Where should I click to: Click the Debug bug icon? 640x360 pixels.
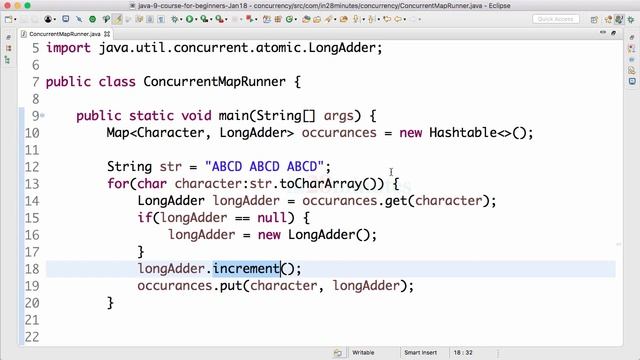[174, 19]
